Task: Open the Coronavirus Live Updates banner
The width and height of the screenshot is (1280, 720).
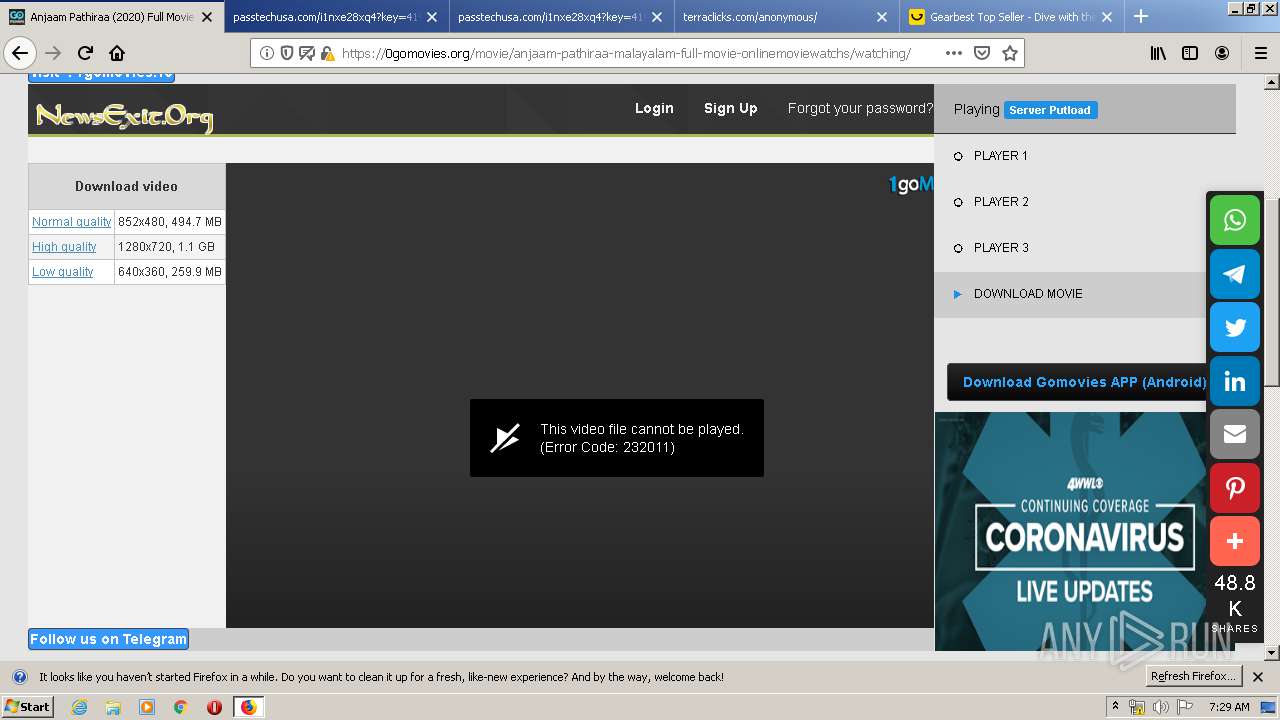Action: (x=1083, y=531)
